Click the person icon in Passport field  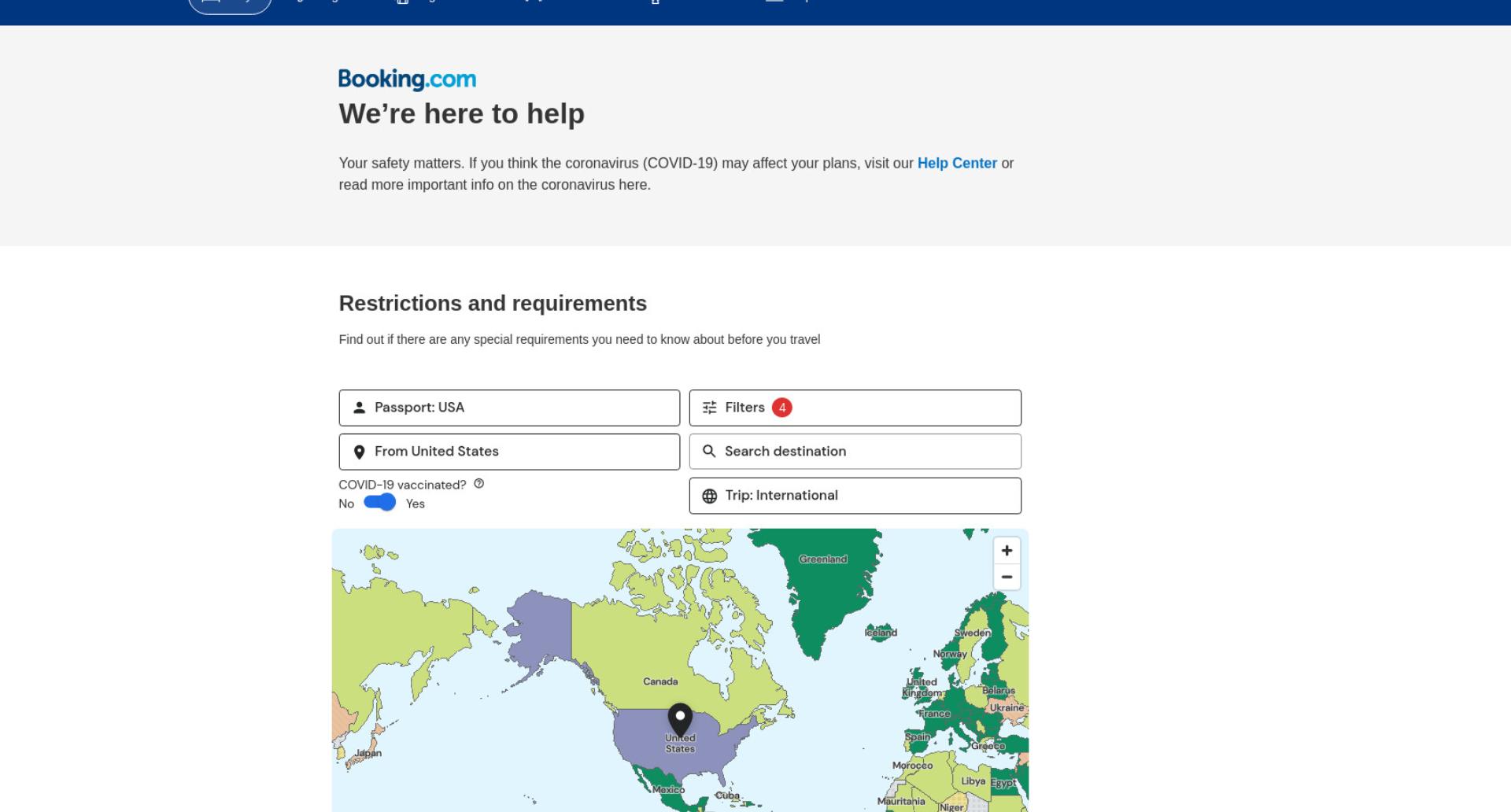pyautogui.click(x=359, y=408)
